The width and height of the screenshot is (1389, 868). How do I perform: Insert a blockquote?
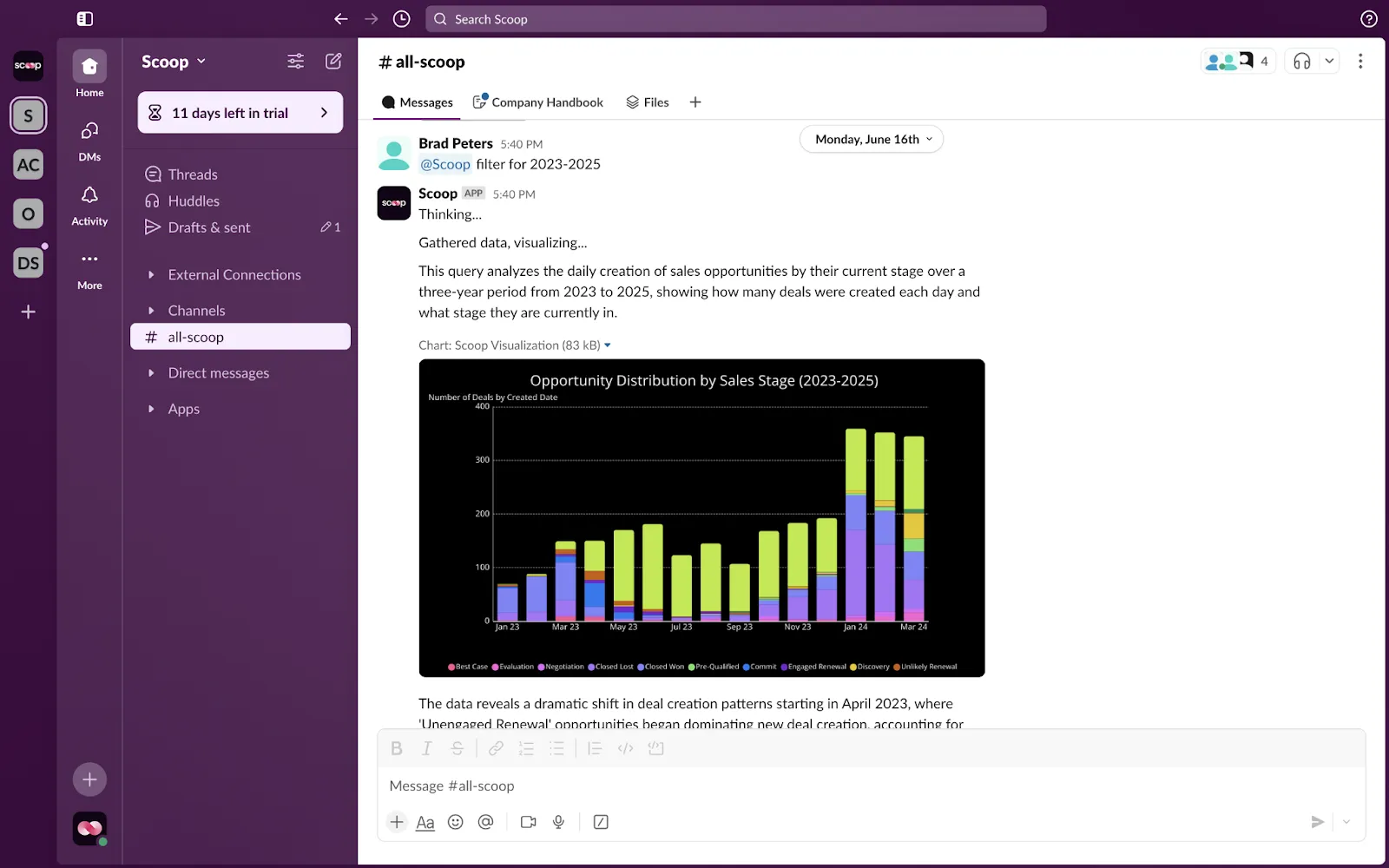tap(595, 748)
